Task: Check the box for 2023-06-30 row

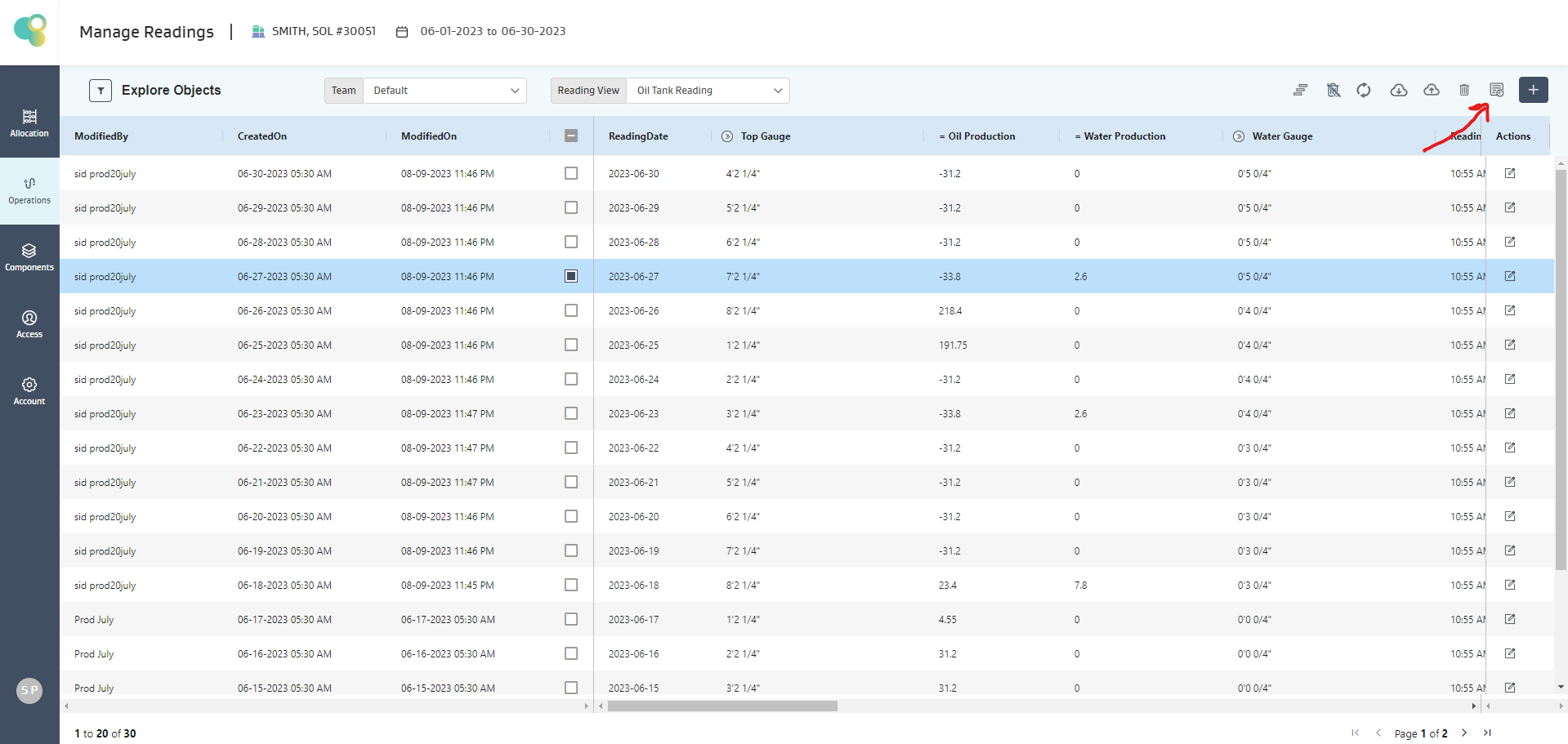Action: pos(571,173)
